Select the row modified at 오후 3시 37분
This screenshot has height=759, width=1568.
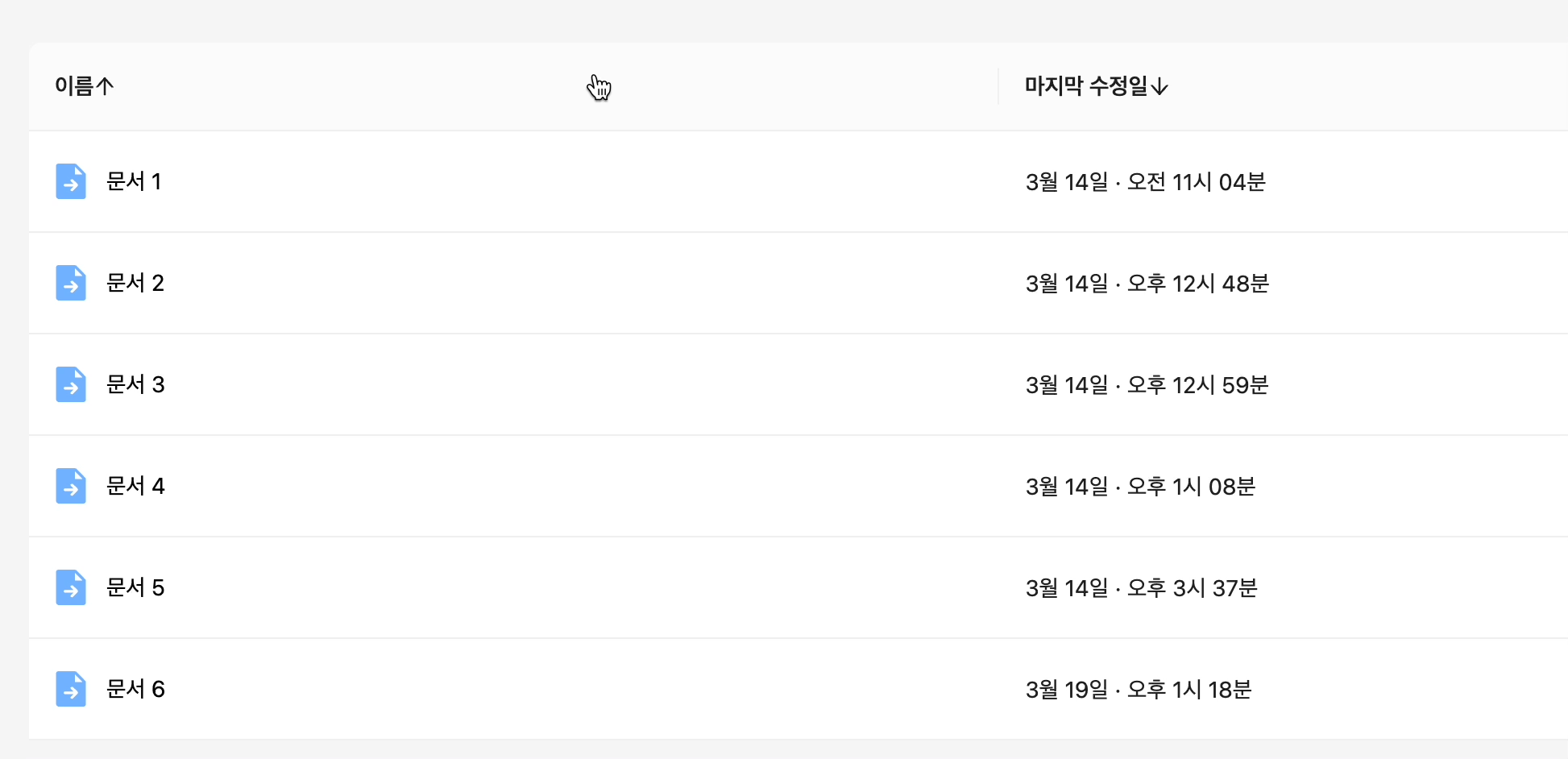click(799, 587)
